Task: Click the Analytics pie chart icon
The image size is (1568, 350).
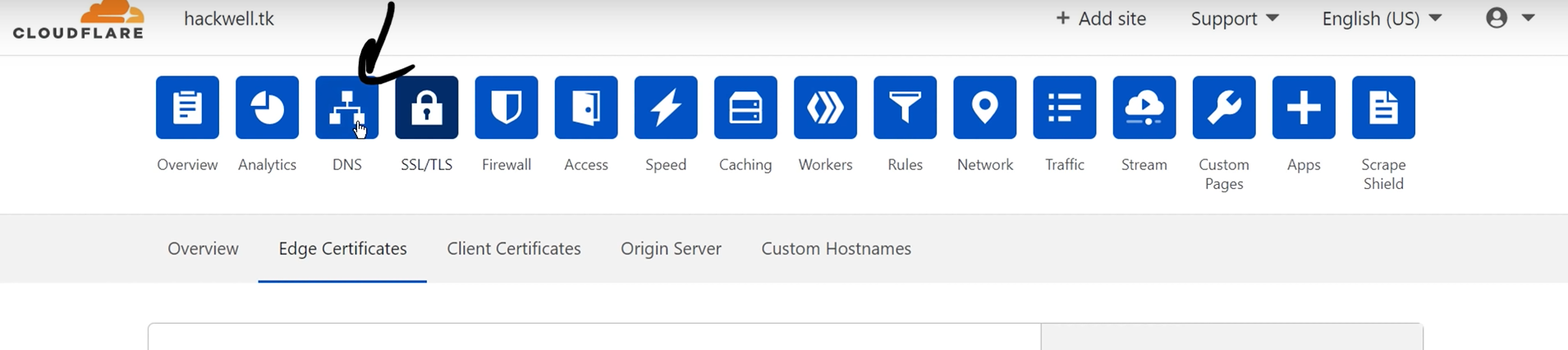Action: pyautogui.click(x=267, y=108)
